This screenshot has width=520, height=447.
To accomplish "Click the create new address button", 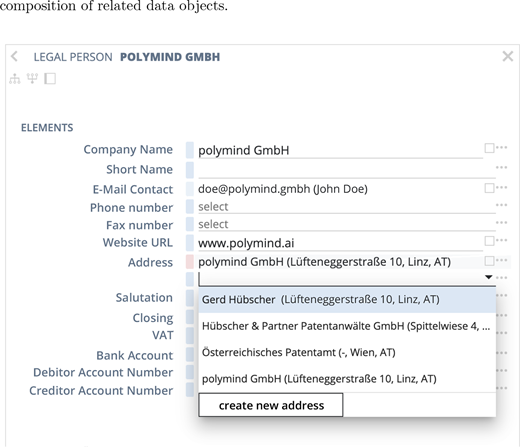I will 271,405.
